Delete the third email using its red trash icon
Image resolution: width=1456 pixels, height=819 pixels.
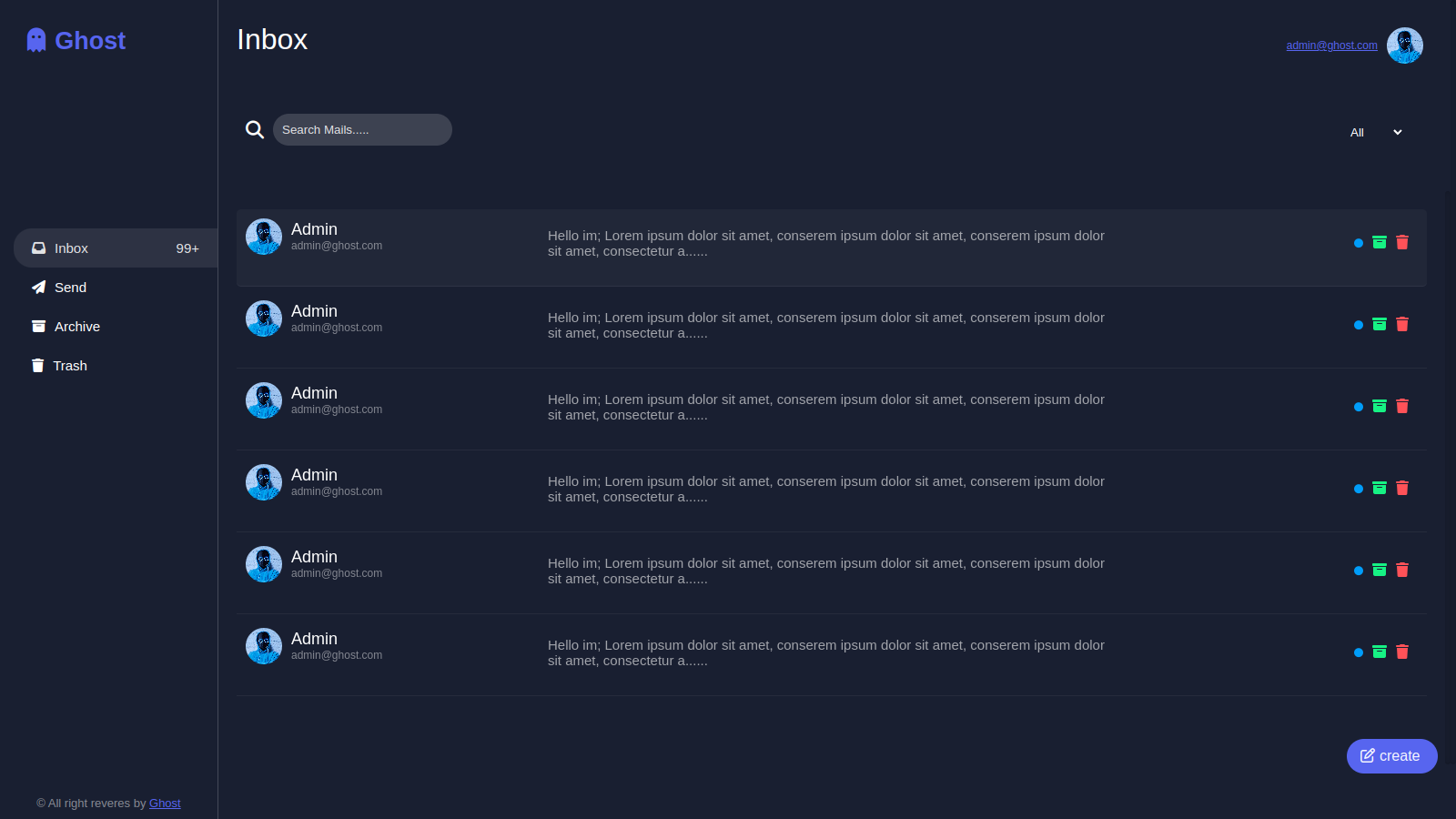[1402, 406]
